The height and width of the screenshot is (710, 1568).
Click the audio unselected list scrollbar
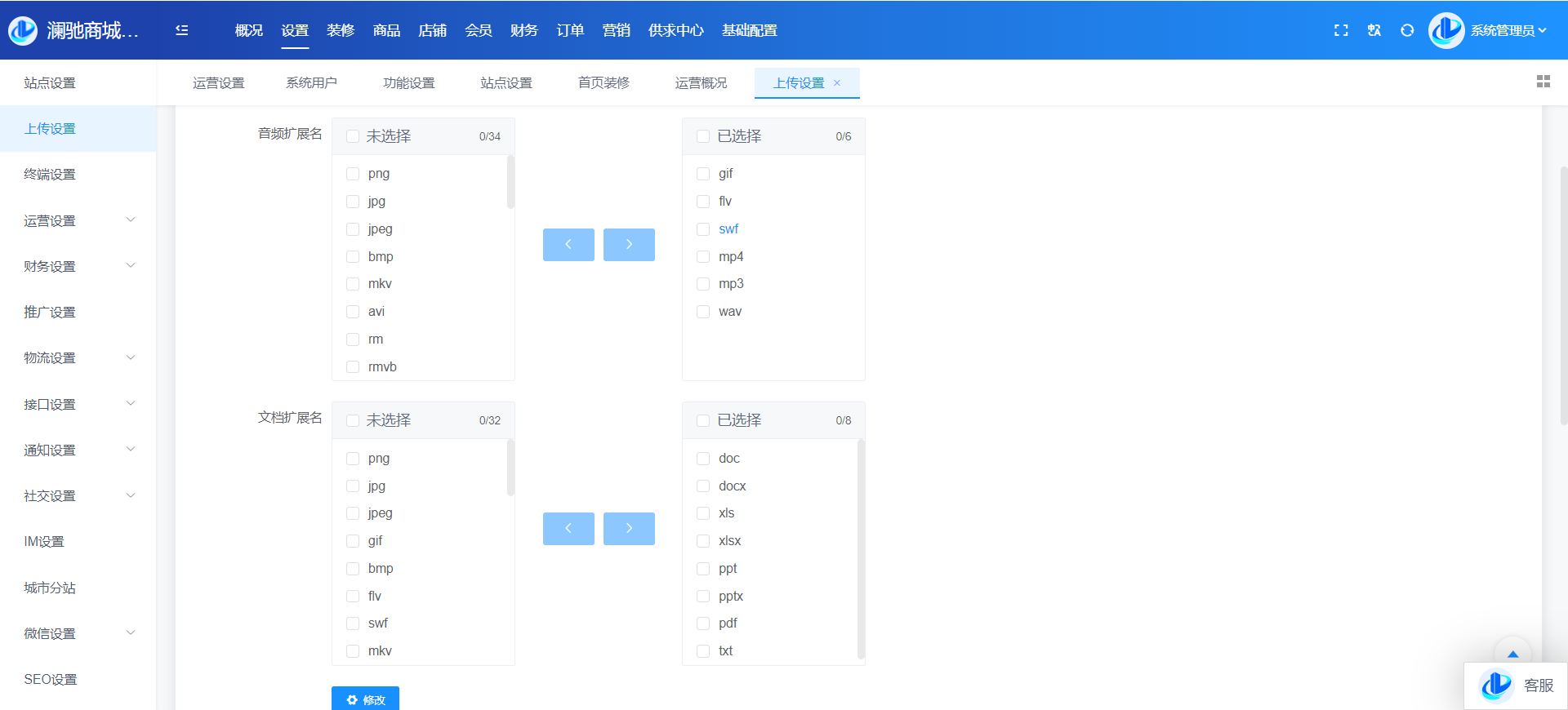510,183
